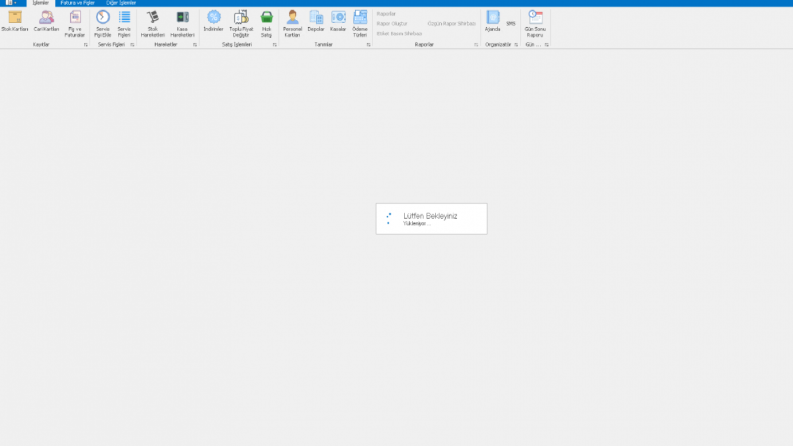793x446 pixels.
Task: Open the application menu button
Action: pyautogui.click(x=12, y=3)
